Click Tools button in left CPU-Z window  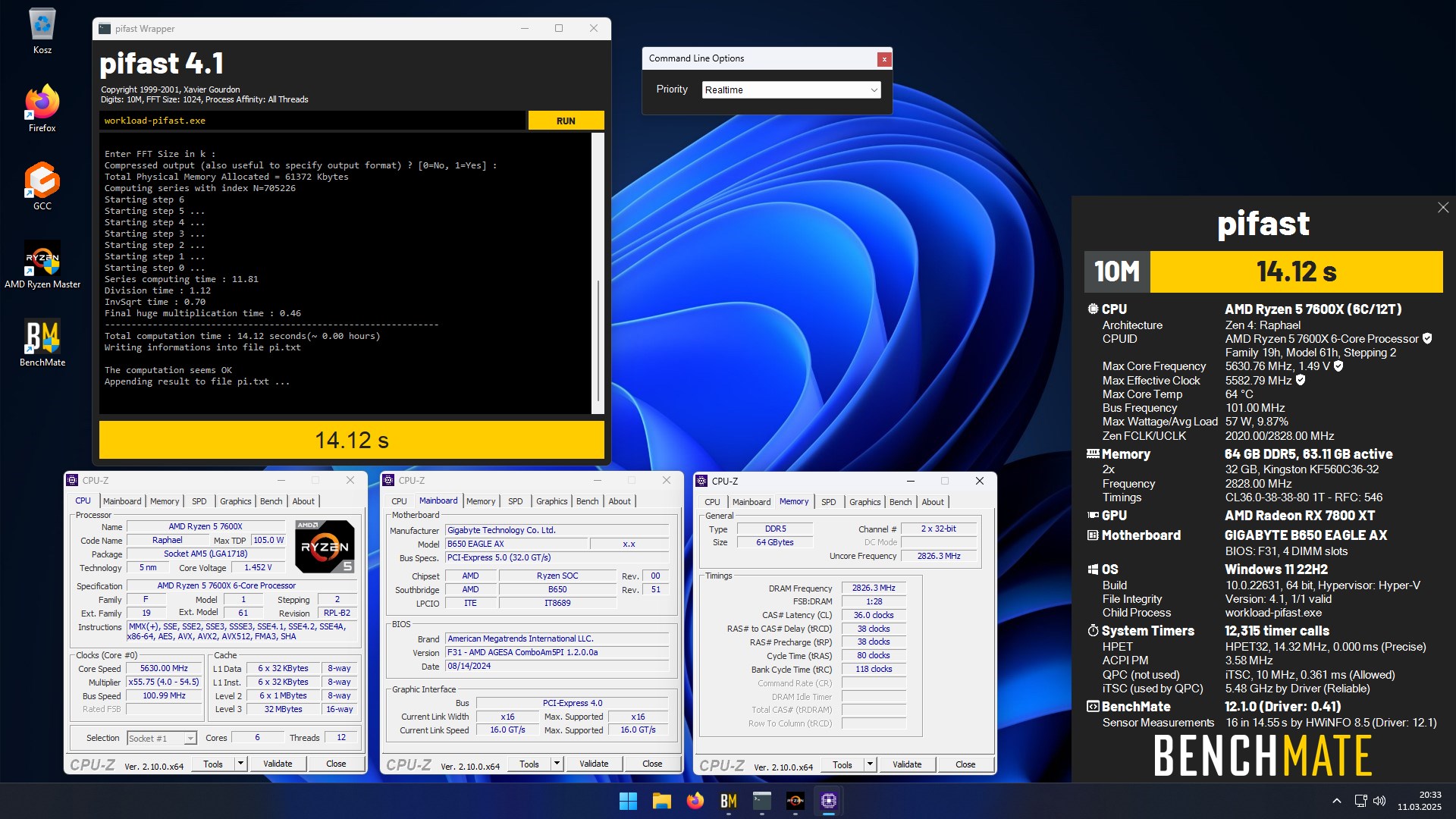tap(213, 764)
